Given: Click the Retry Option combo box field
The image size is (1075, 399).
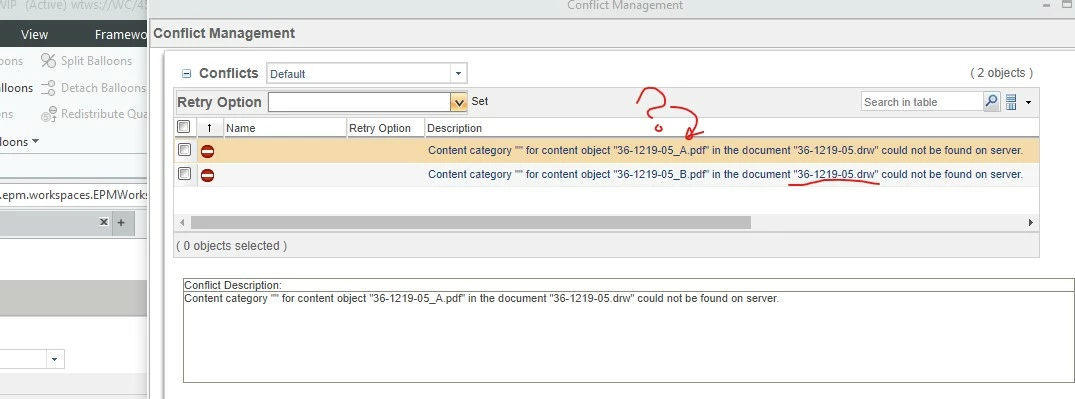Looking at the screenshot, I should 359,102.
